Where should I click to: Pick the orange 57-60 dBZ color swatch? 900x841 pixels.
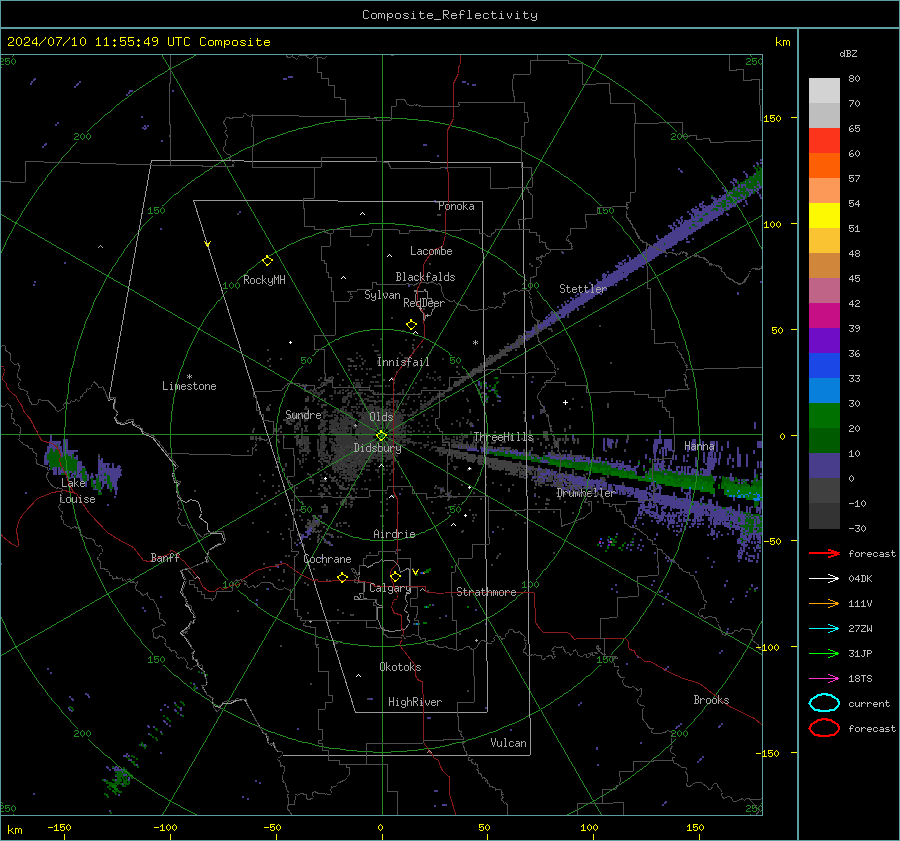[x=824, y=165]
